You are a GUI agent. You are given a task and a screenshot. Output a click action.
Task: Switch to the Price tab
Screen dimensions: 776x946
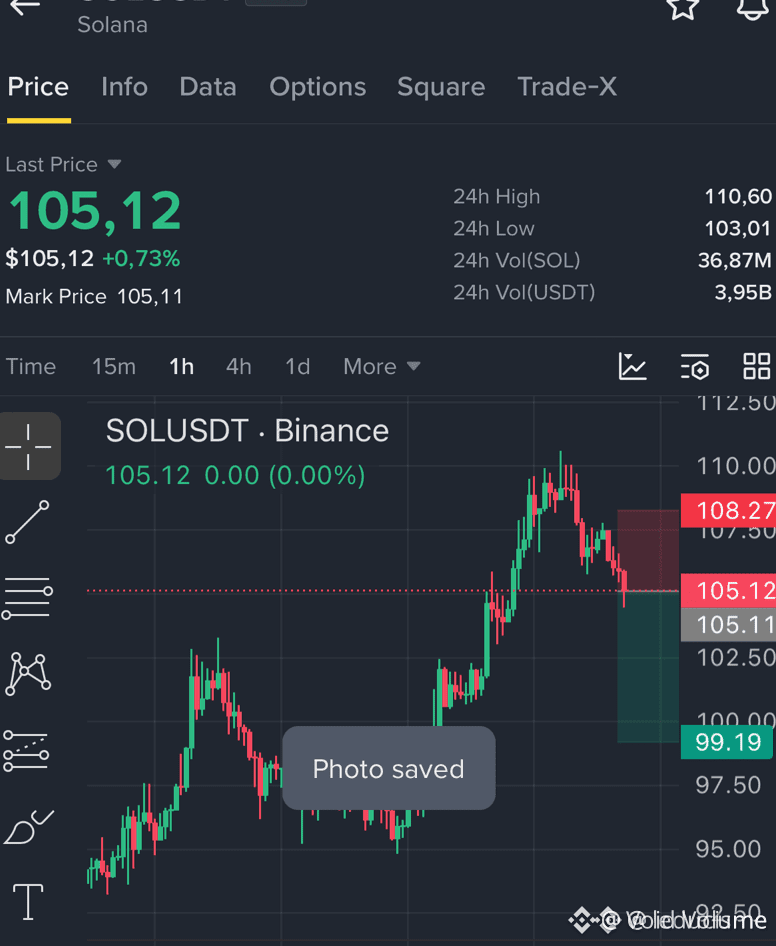click(x=38, y=87)
